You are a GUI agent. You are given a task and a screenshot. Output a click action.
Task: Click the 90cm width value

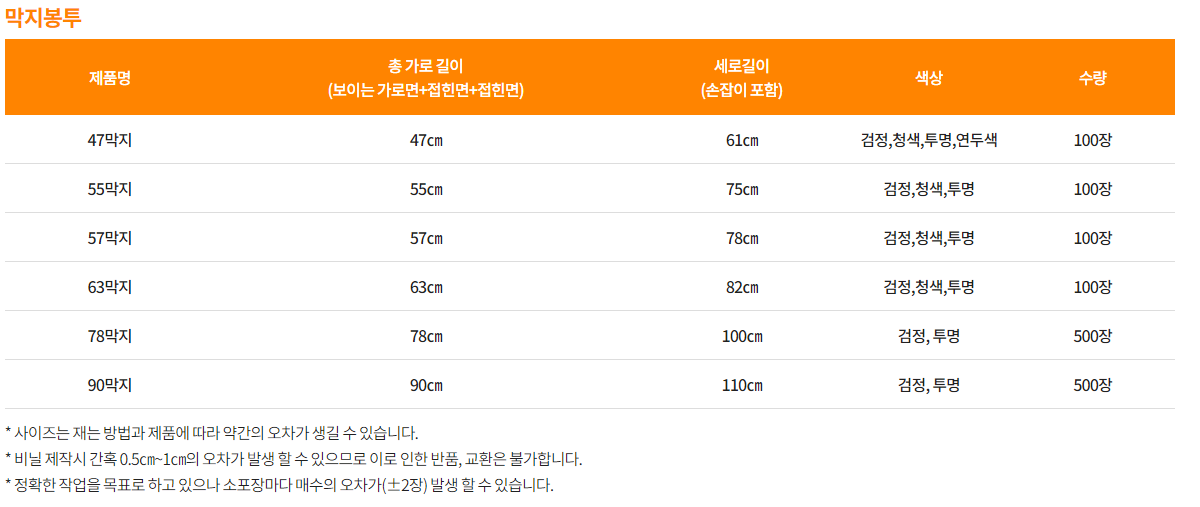426,385
